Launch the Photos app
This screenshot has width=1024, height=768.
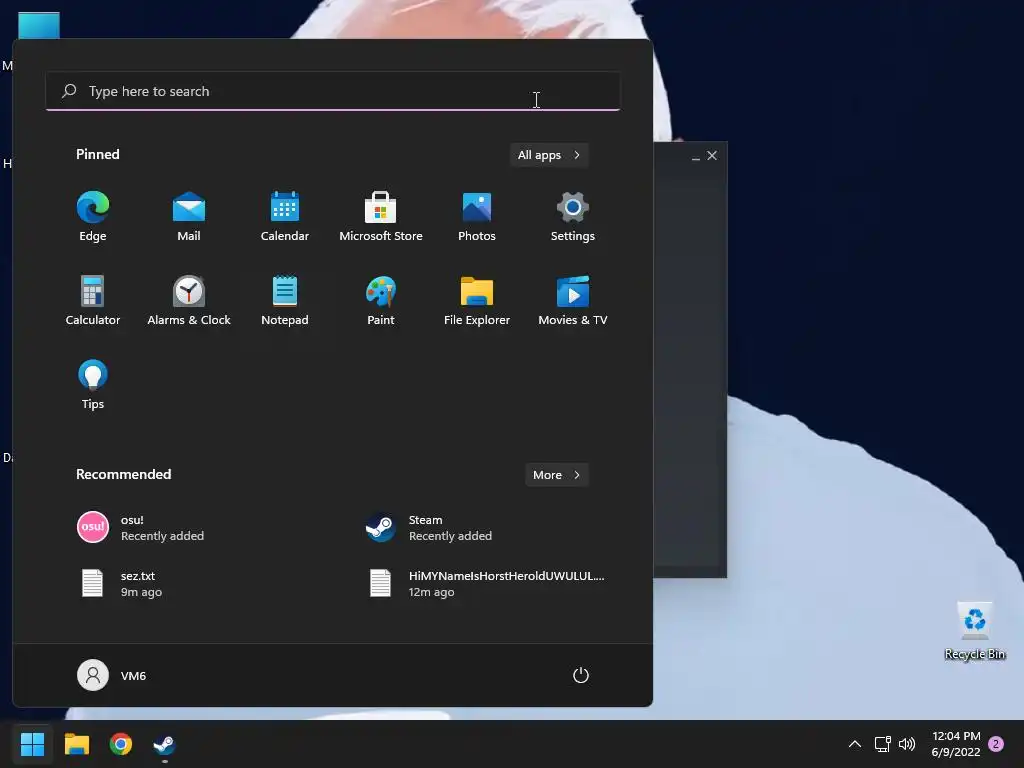pos(477,216)
